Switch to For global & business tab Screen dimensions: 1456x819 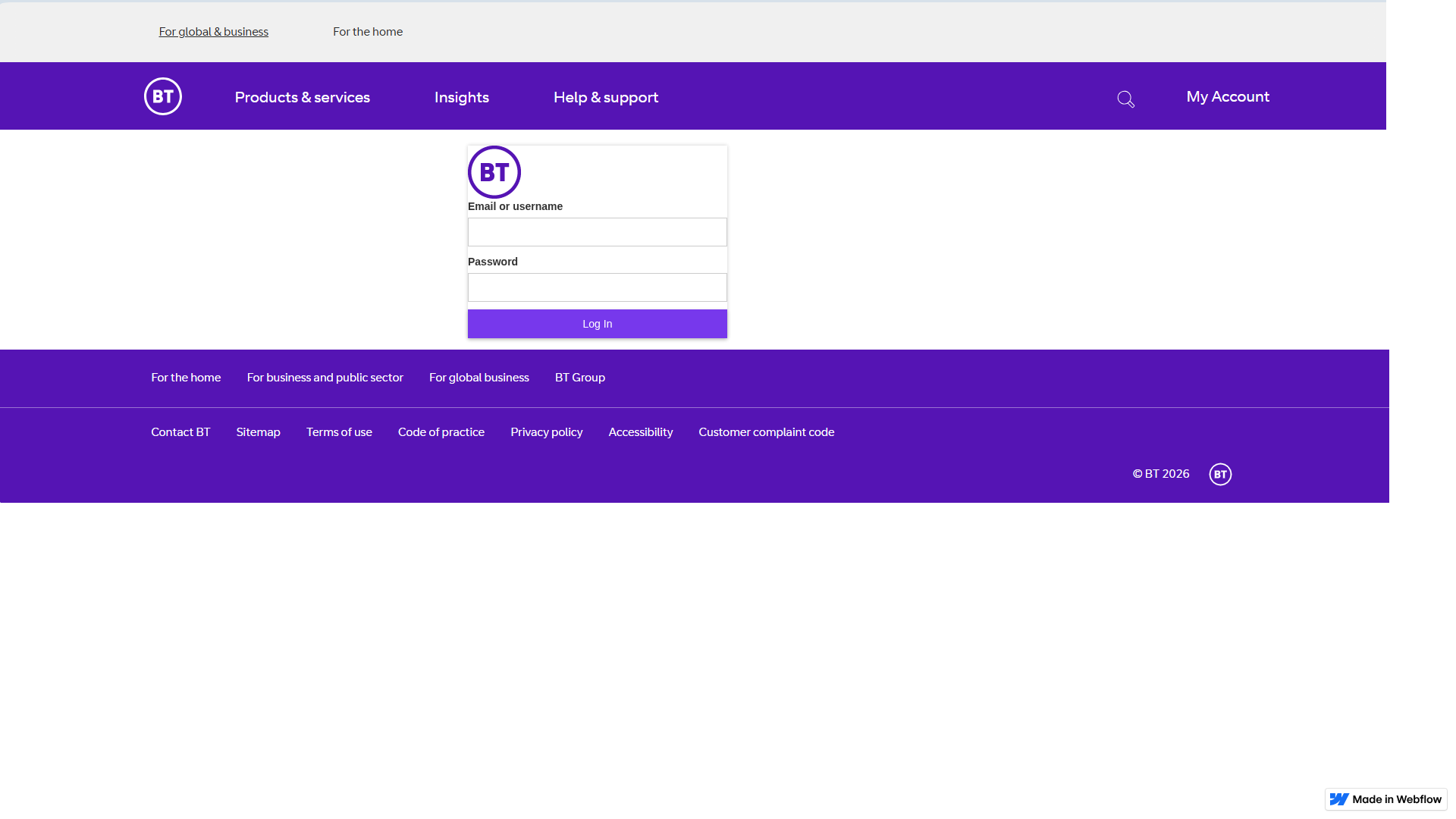tap(214, 31)
